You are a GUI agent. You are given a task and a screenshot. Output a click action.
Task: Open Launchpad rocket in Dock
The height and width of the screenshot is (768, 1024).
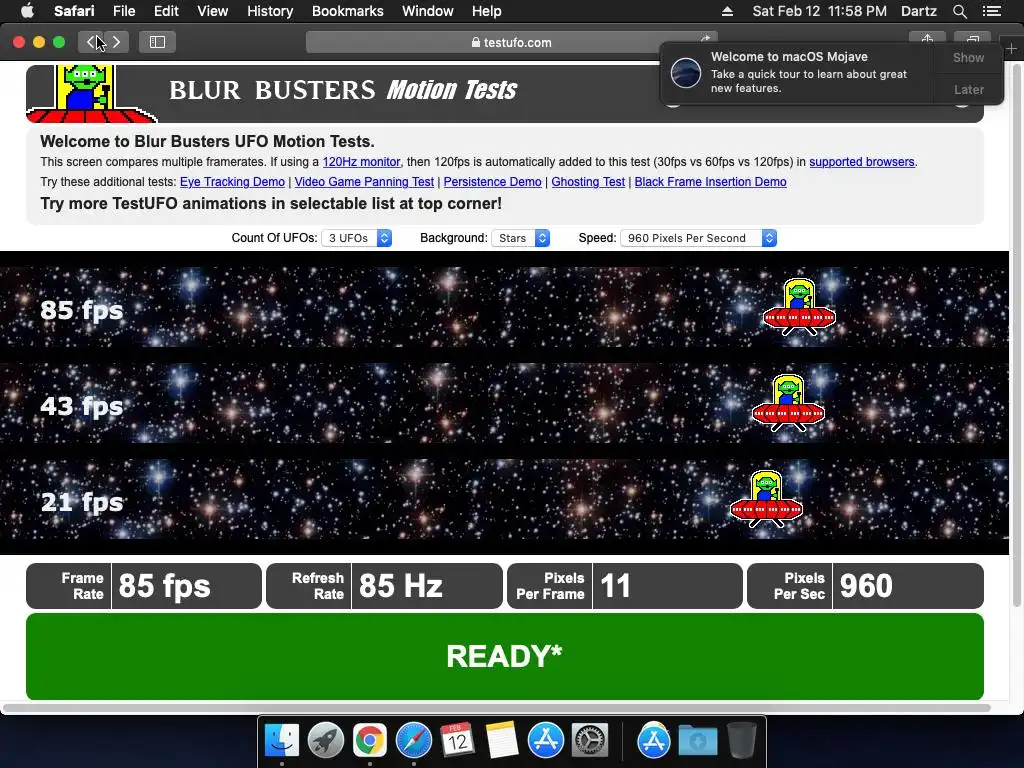click(326, 741)
